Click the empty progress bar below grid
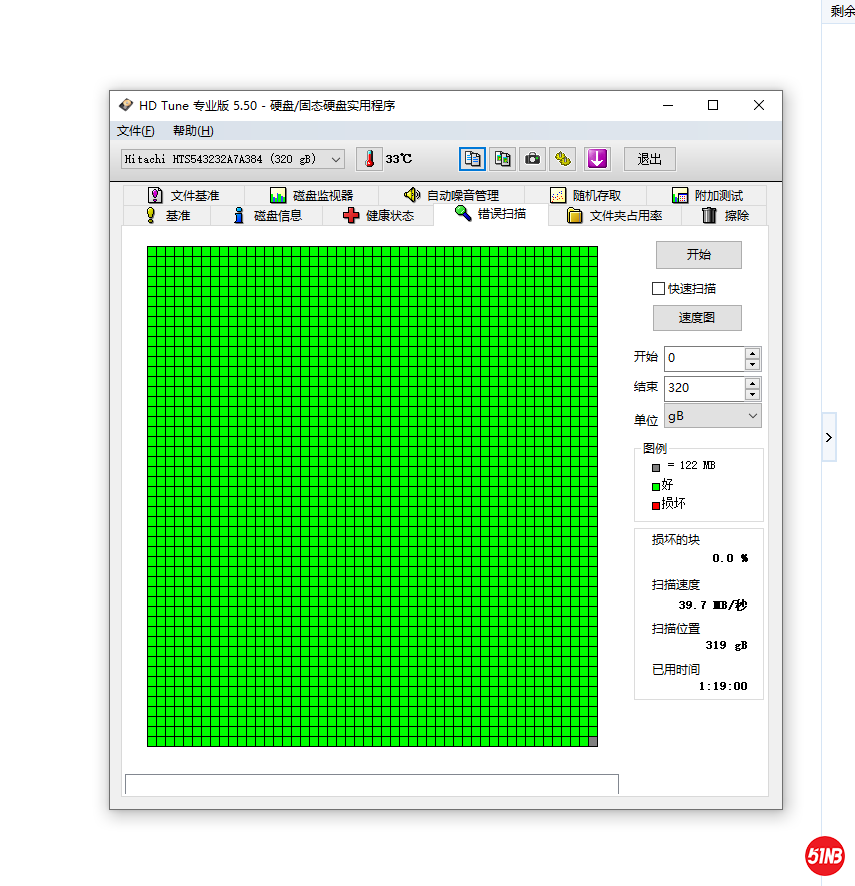 [x=372, y=784]
